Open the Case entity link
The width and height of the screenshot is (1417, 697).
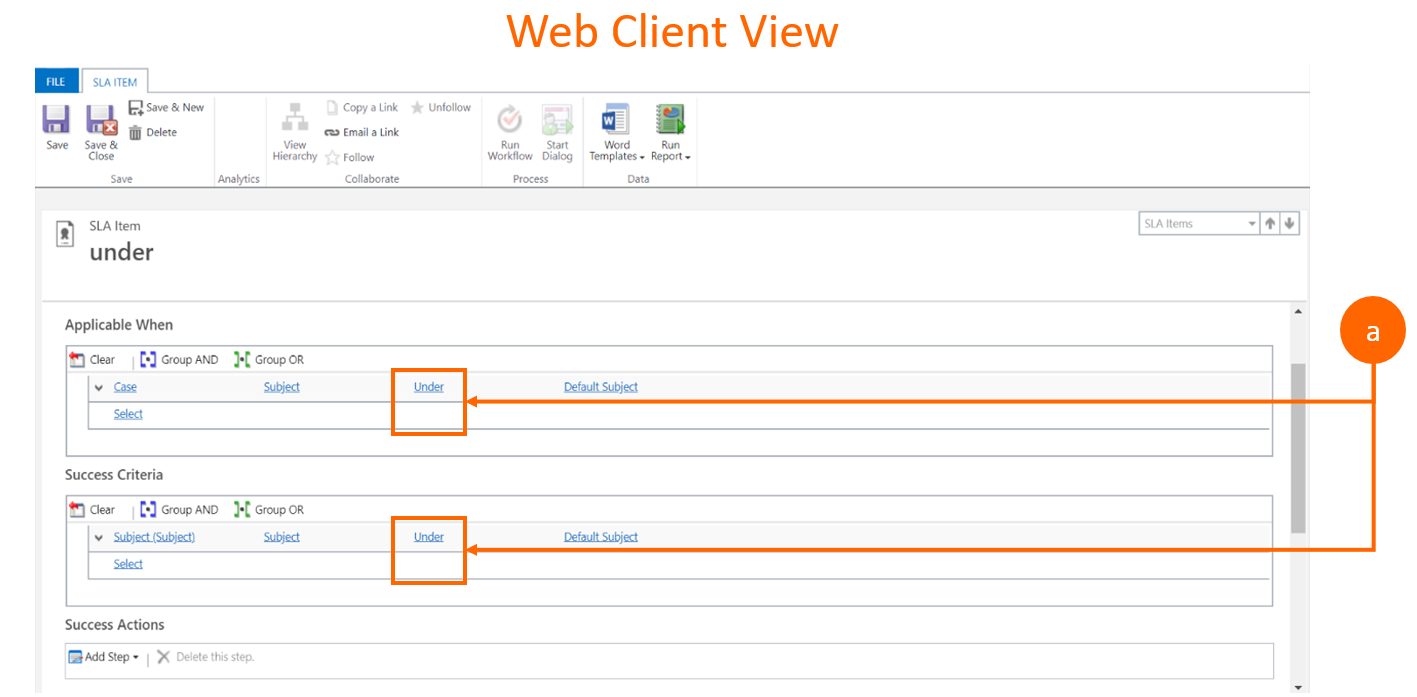(x=125, y=387)
